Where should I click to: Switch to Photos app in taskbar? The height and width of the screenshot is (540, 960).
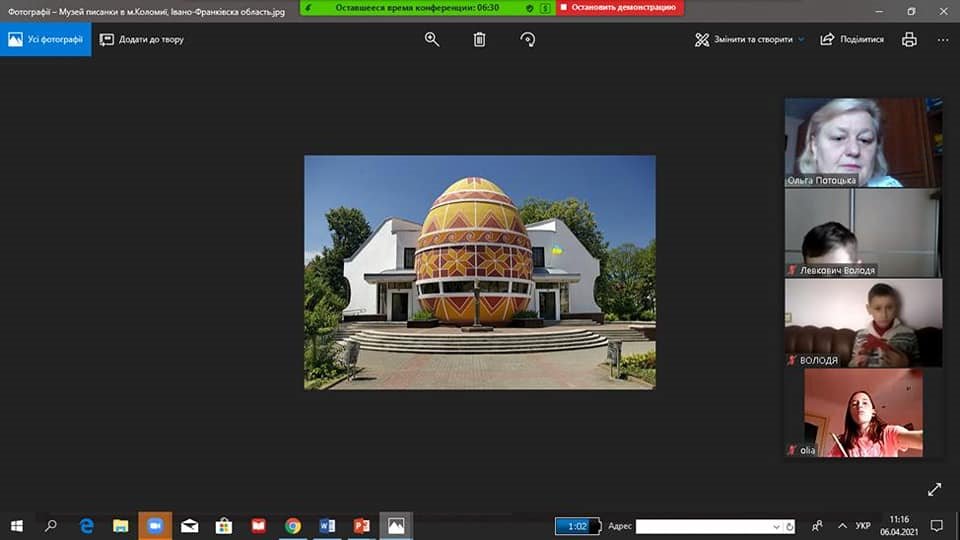(396, 526)
